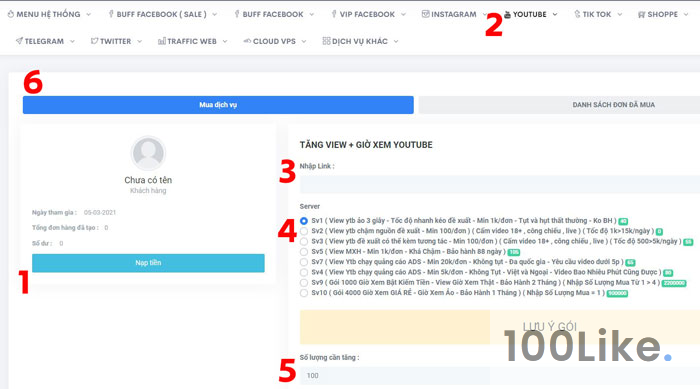700x389 pixels.
Task: Click the Nạp tiền button
Action: (148, 263)
